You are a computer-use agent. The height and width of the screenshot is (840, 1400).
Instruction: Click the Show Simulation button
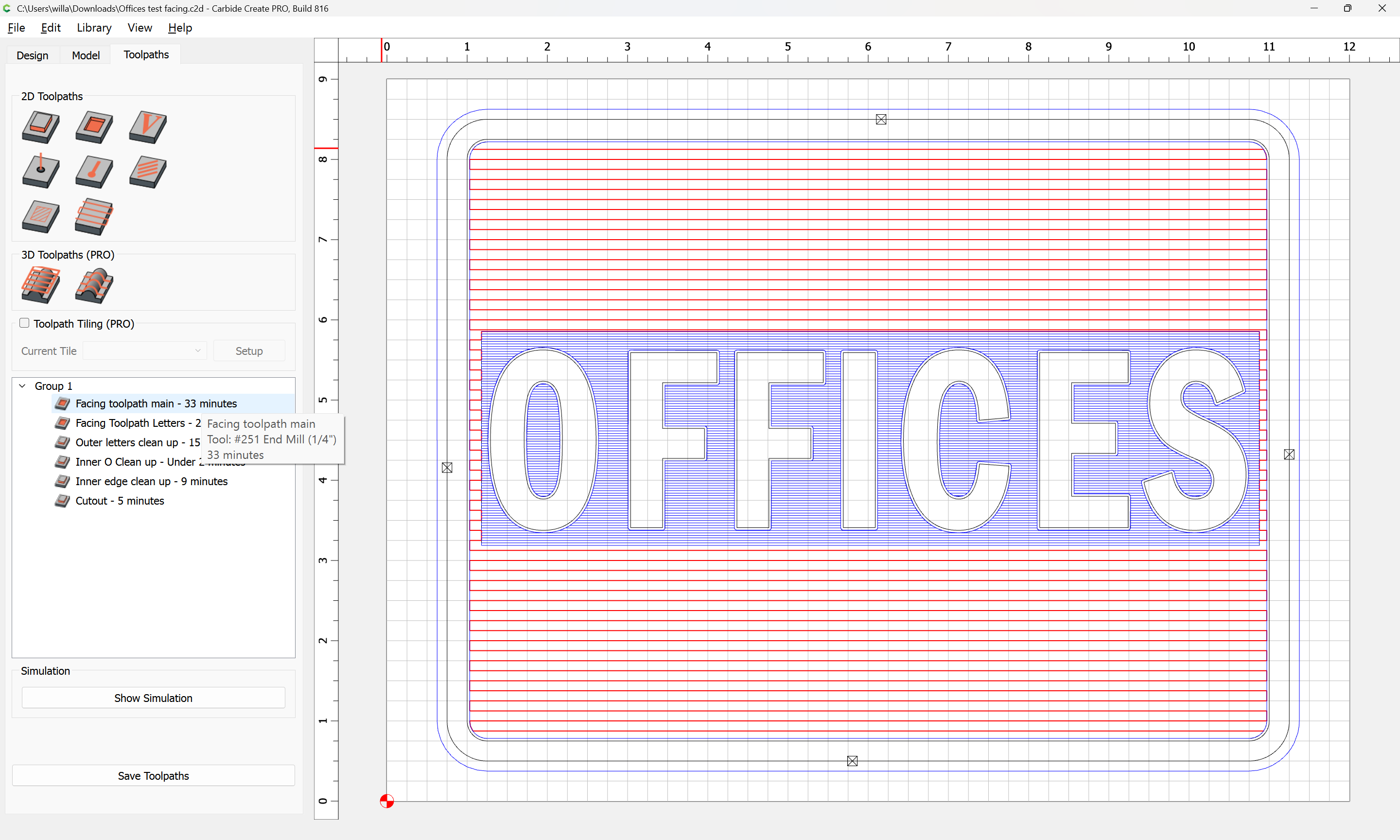(x=153, y=698)
